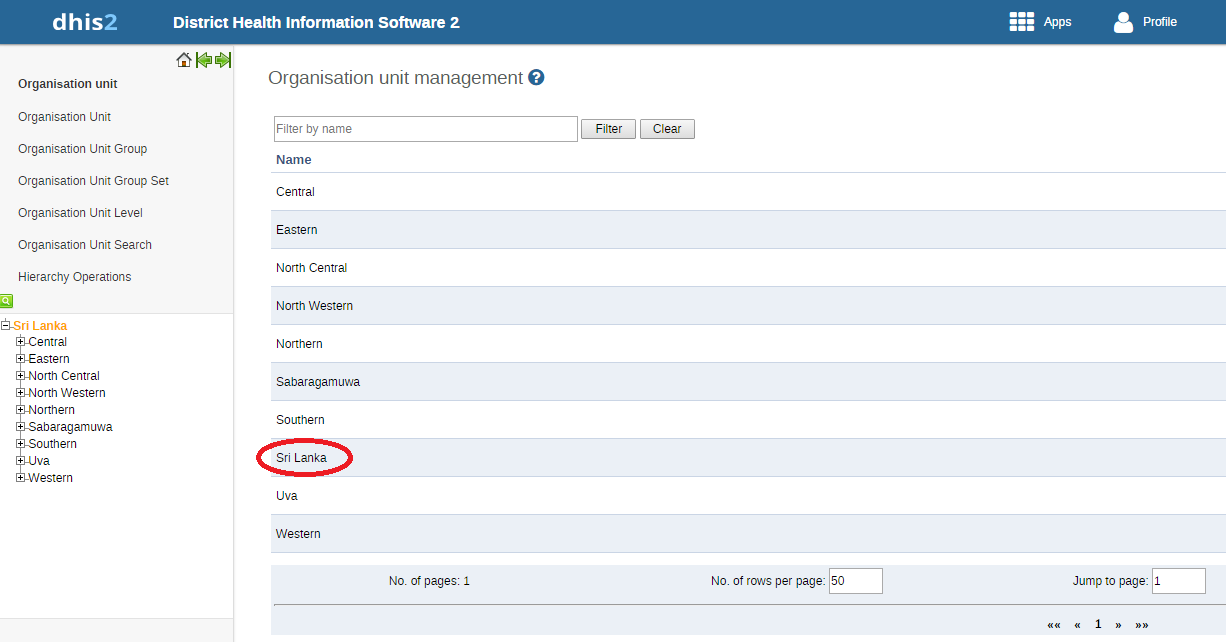This screenshot has height=642, width=1226.
Task: Click the dhis2 logo
Action: tap(85, 22)
